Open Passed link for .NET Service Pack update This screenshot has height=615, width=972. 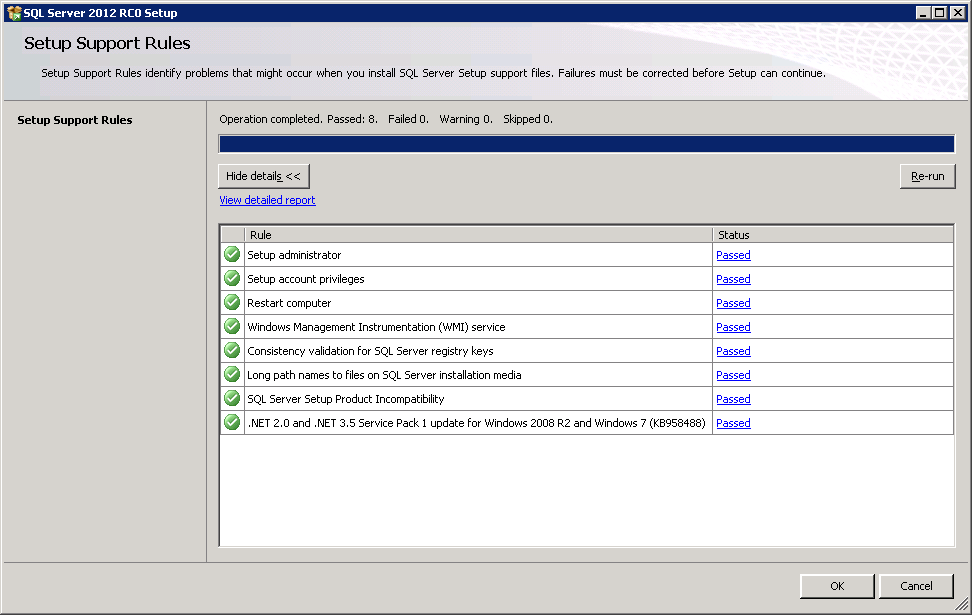click(733, 423)
